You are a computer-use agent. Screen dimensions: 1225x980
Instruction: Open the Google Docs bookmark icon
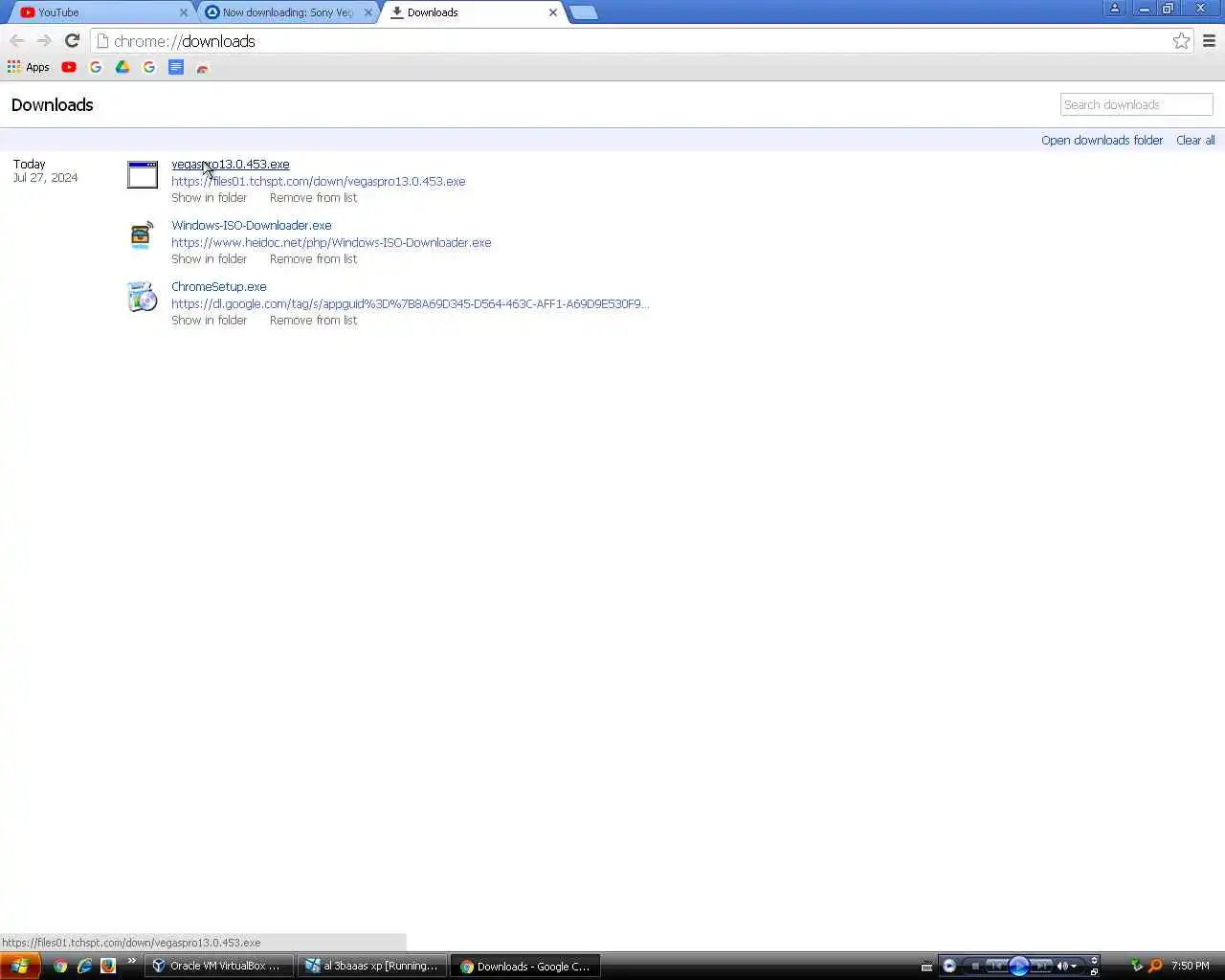pos(176,67)
